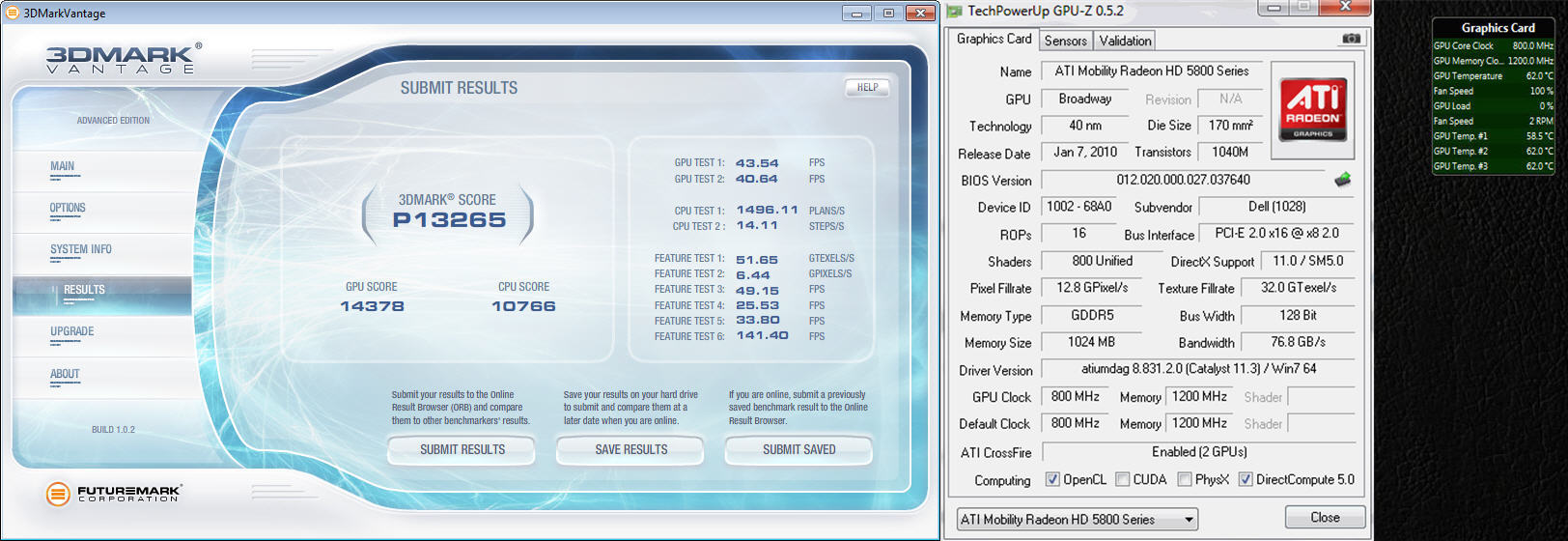This screenshot has height=541, width=1568.
Task: Click the Futuremark Corporation logo
Action: point(113,494)
